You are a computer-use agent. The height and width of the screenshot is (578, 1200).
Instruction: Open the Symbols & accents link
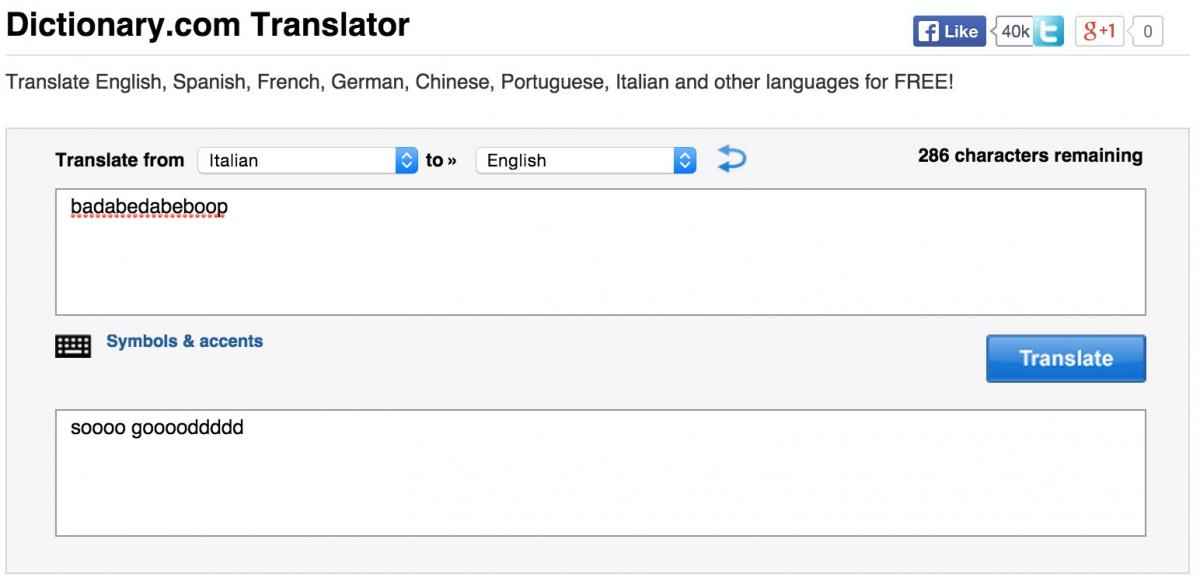tap(185, 341)
